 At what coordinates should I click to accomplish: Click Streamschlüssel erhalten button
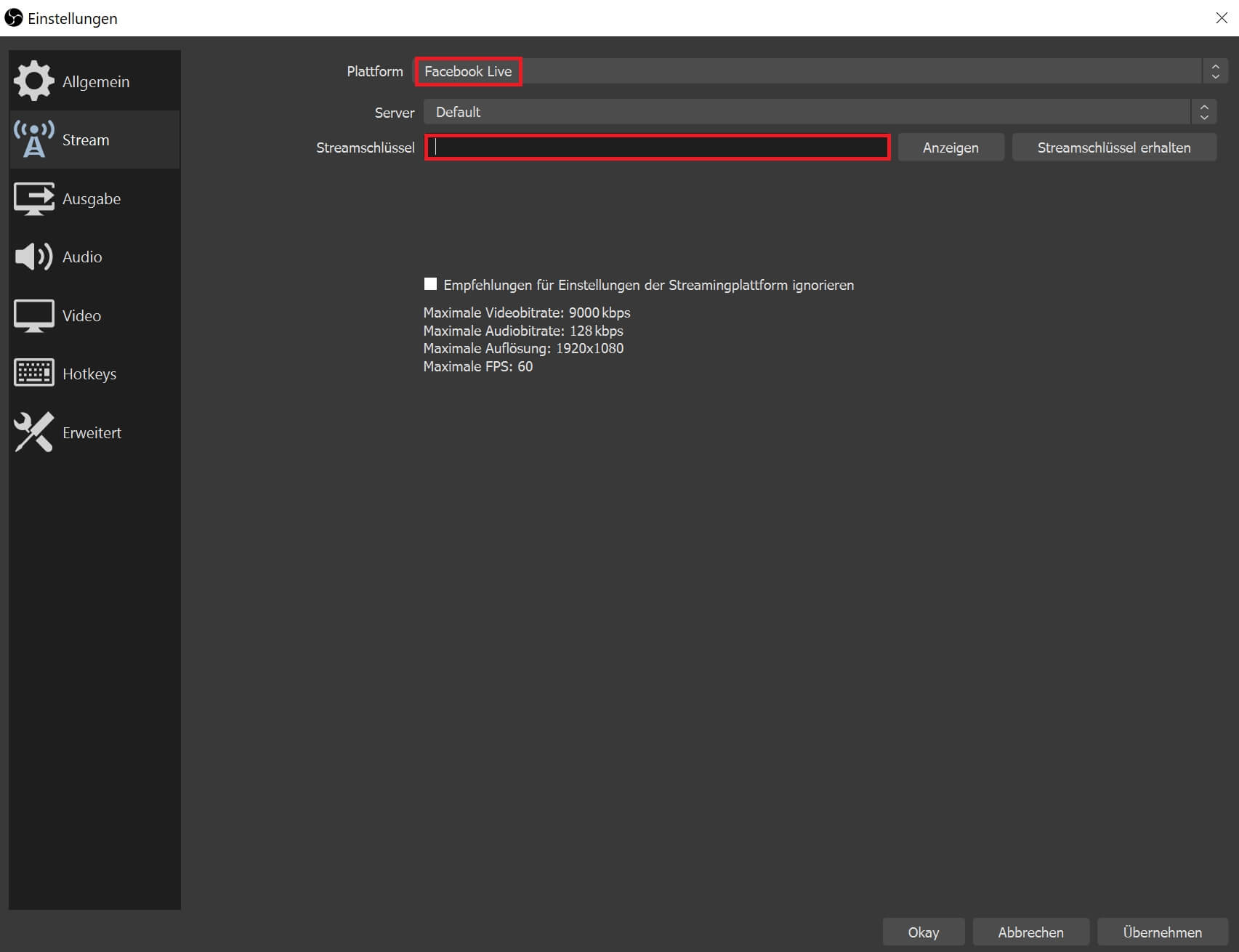(1113, 148)
